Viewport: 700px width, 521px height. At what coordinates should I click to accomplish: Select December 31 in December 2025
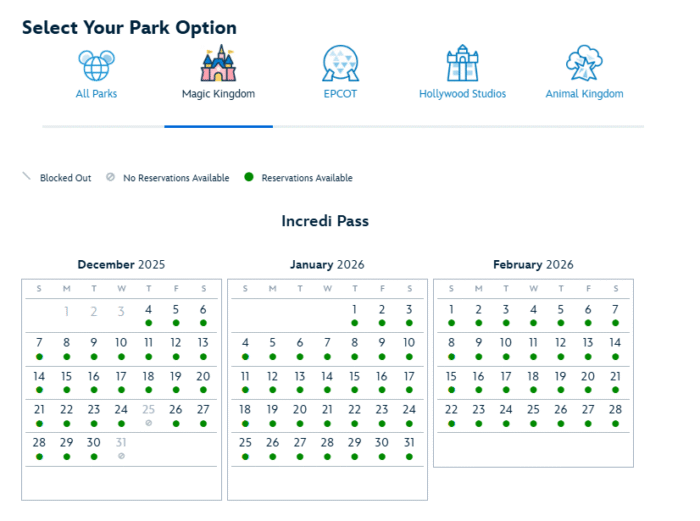click(x=121, y=442)
